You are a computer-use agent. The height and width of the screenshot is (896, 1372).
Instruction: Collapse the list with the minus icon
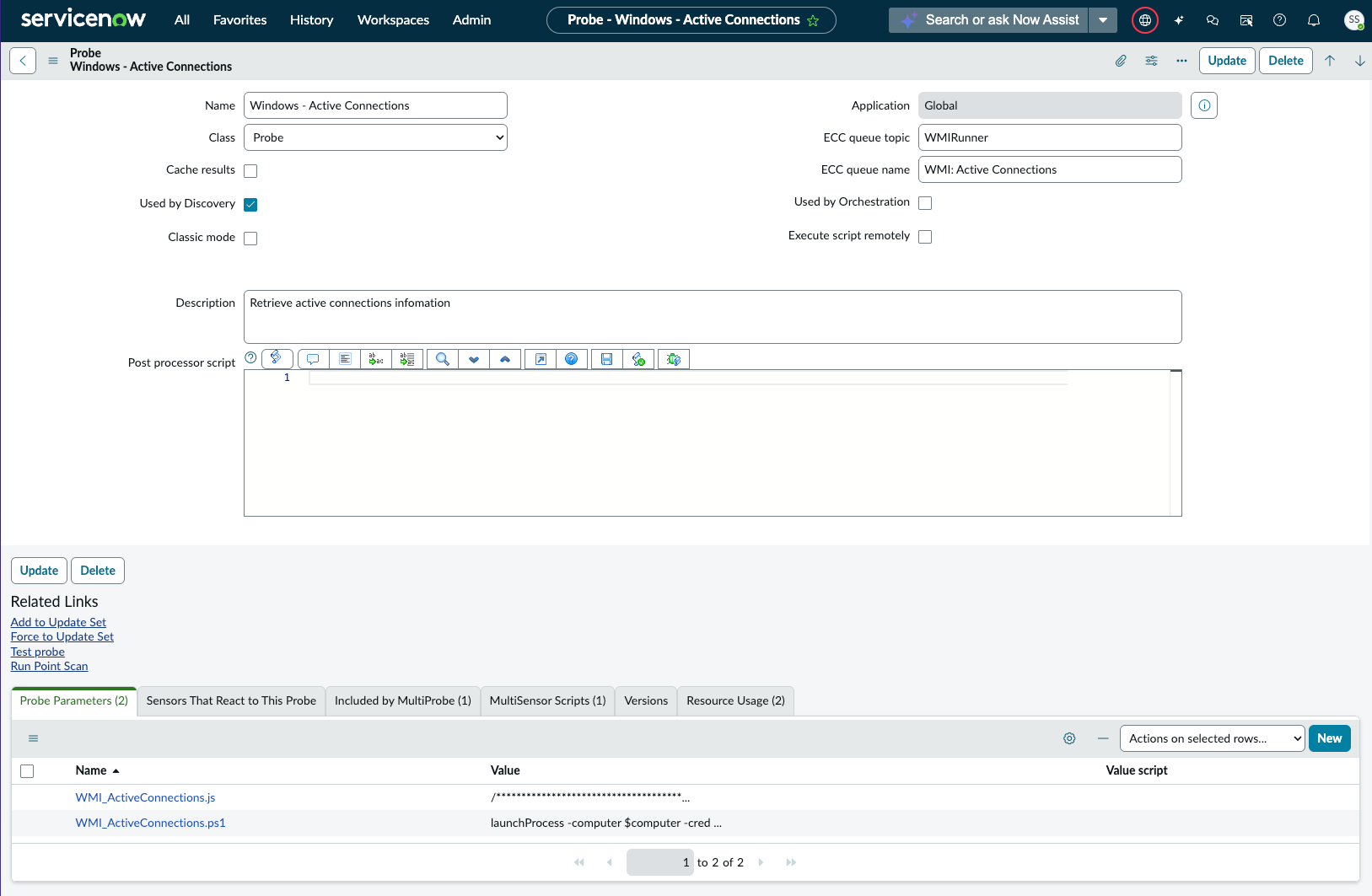1103,738
